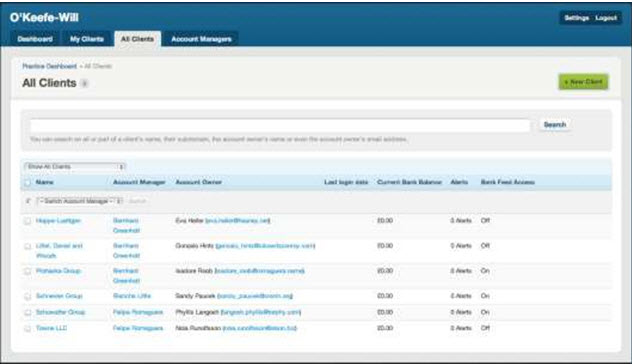Check the Schowalter Group row checkbox

click(x=27, y=312)
